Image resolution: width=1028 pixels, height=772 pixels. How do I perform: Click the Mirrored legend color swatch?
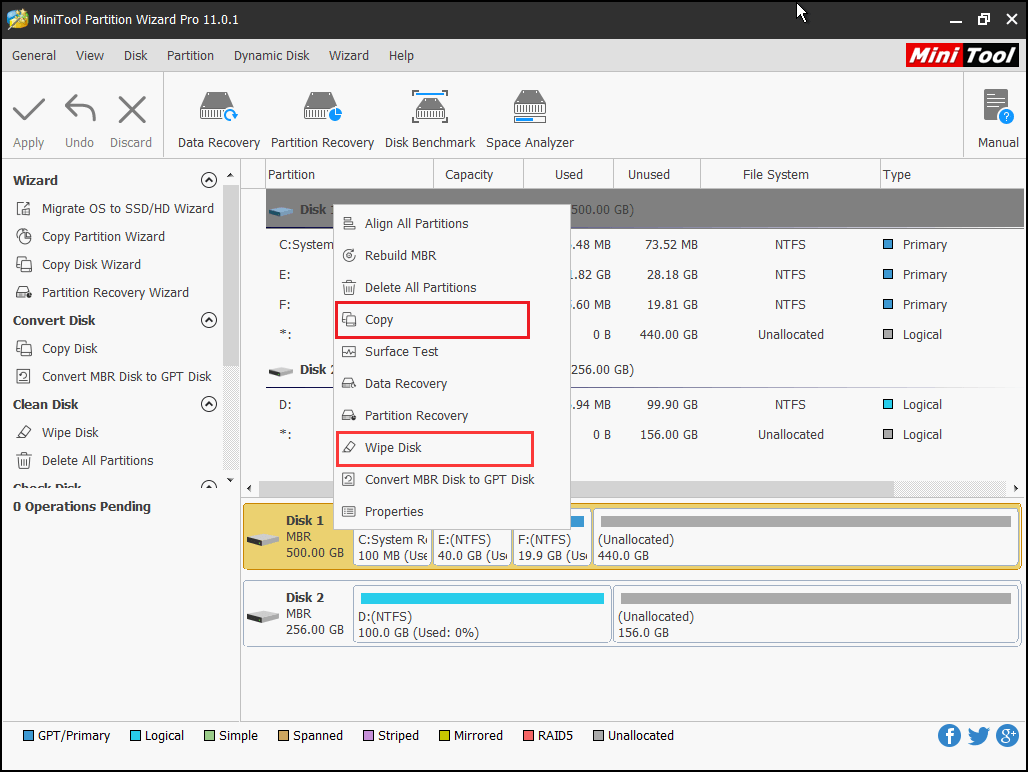445,735
